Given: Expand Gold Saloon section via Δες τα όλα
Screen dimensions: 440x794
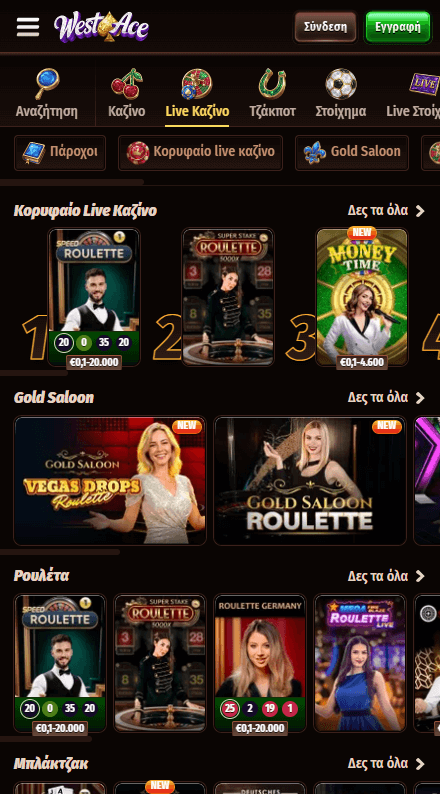Looking at the screenshot, I should point(386,398).
